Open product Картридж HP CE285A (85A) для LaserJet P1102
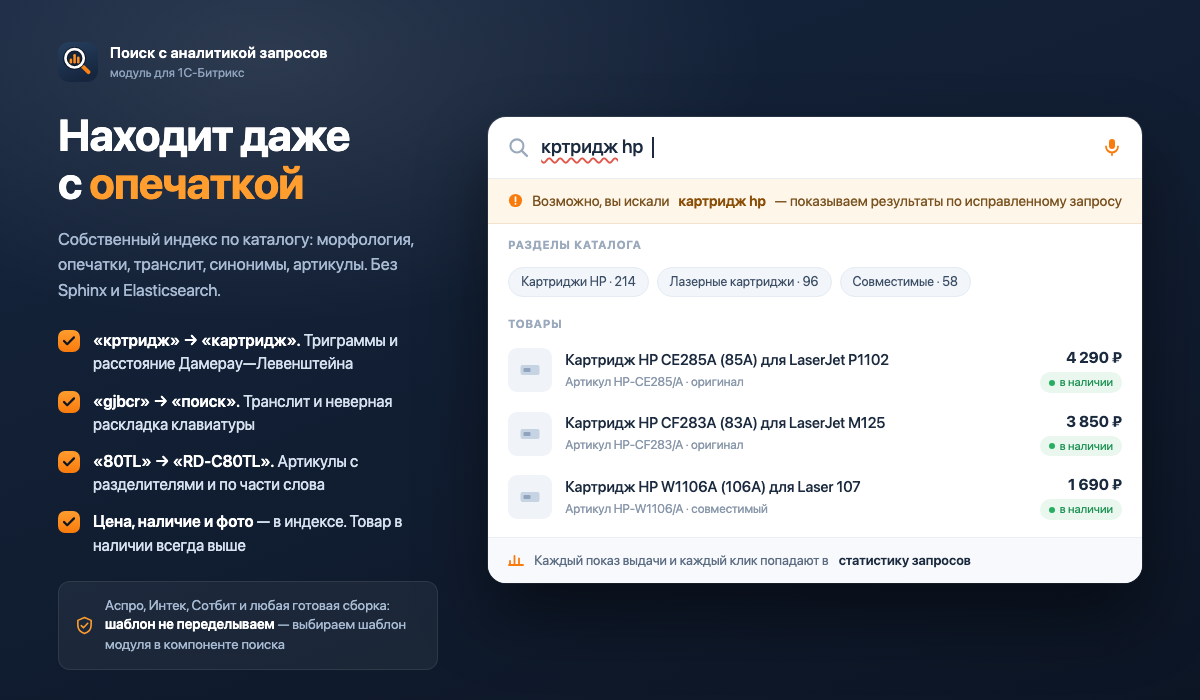The height and width of the screenshot is (700, 1200). tap(727, 360)
